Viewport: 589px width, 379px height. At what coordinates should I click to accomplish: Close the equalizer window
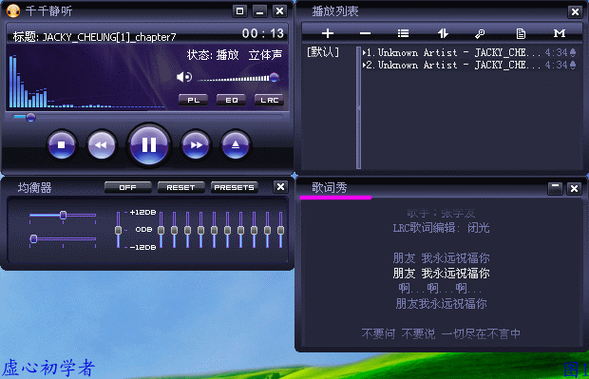click(281, 187)
